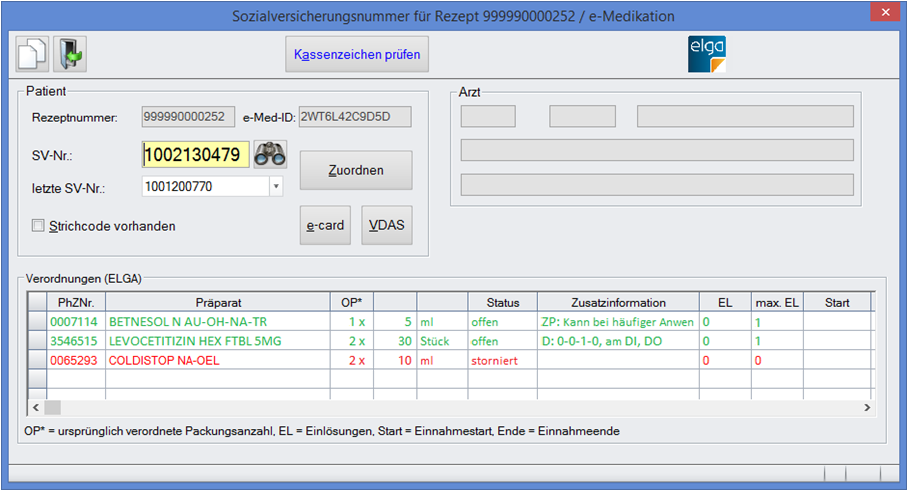Click the new document icon

coord(33,54)
